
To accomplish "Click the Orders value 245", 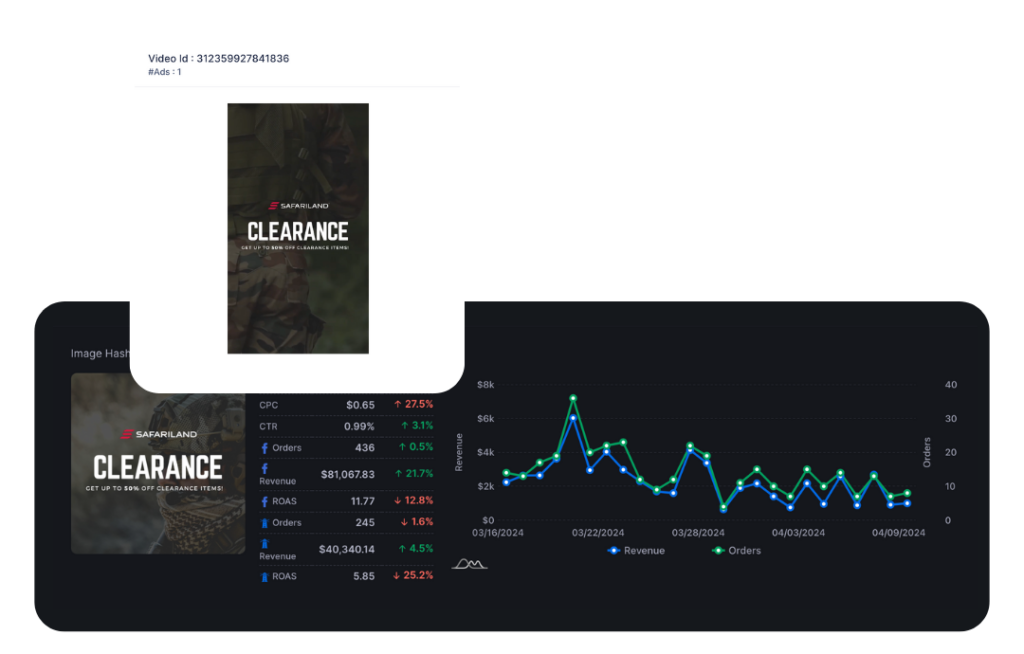I will point(365,523).
